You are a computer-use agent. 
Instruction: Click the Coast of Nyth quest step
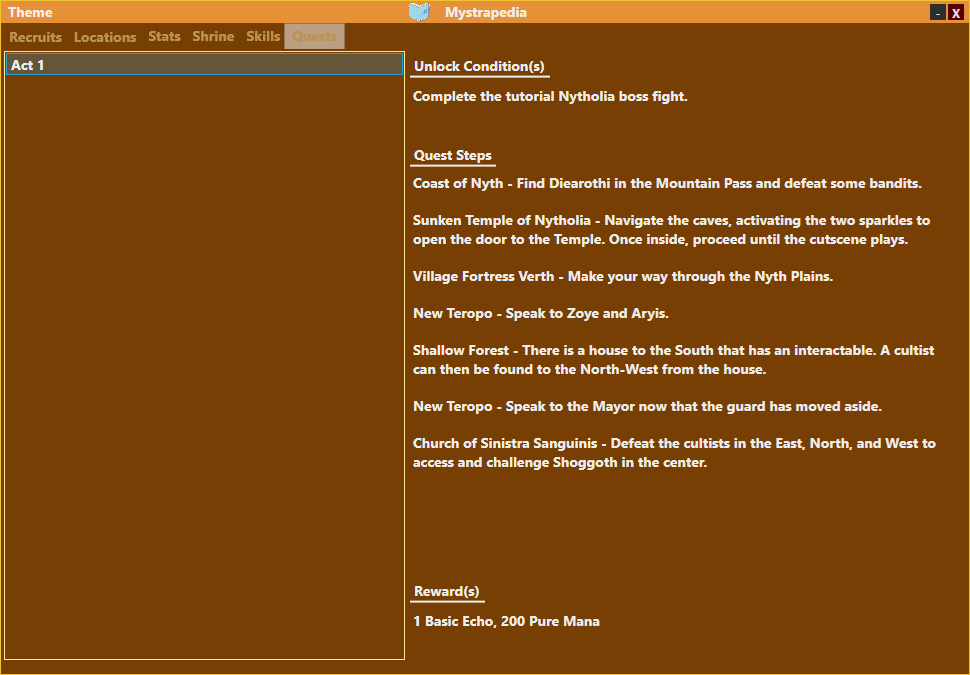click(x=667, y=183)
